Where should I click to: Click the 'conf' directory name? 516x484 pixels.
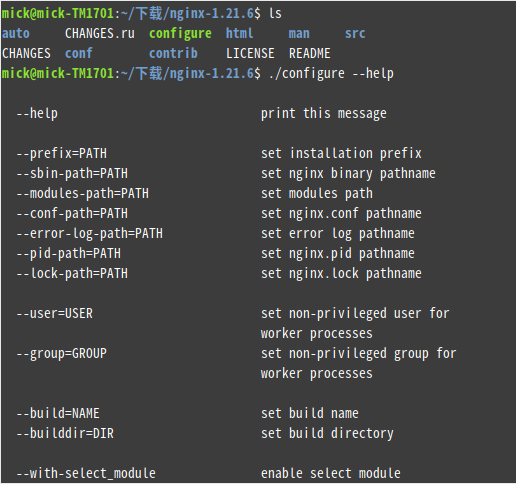(78, 53)
